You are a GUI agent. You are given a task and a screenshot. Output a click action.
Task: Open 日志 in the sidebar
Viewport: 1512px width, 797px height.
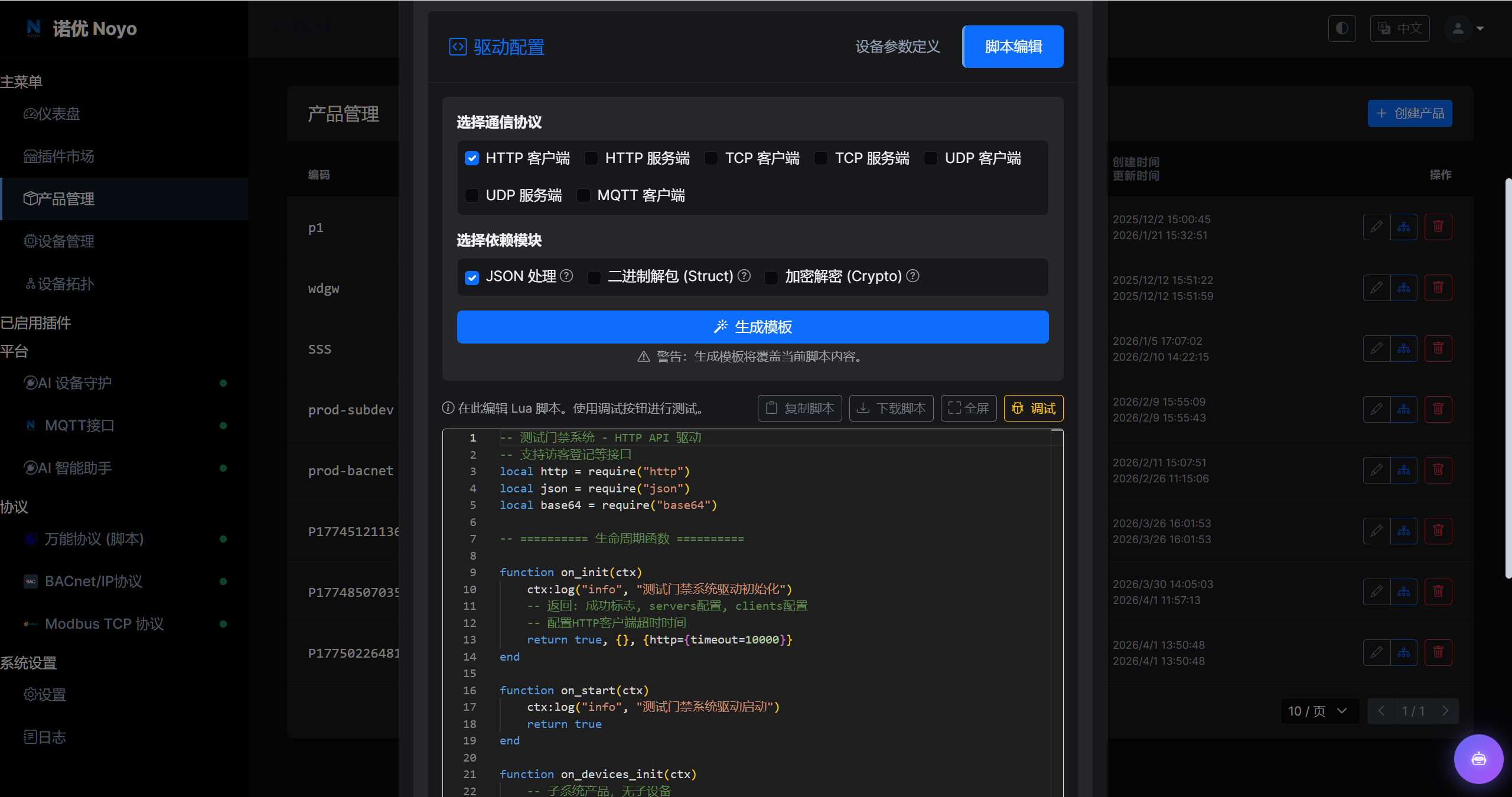point(124,737)
